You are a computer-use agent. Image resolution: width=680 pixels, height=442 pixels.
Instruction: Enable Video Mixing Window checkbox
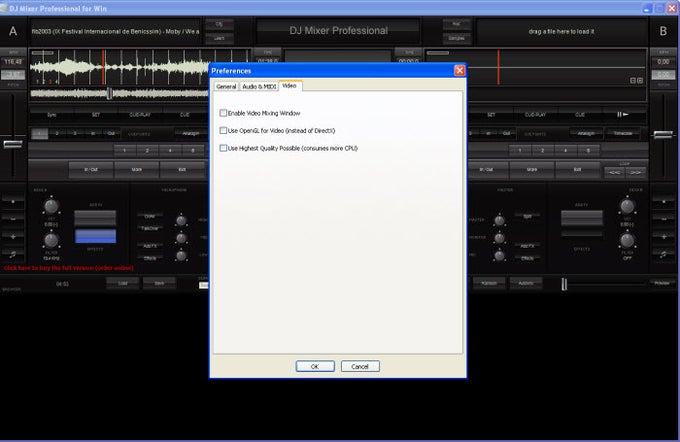click(x=223, y=113)
